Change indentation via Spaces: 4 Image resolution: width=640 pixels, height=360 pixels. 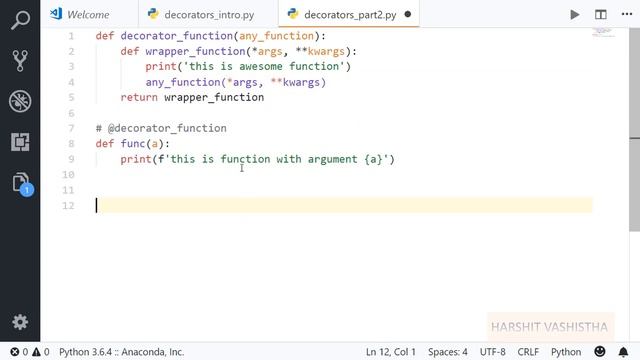click(x=448, y=352)
